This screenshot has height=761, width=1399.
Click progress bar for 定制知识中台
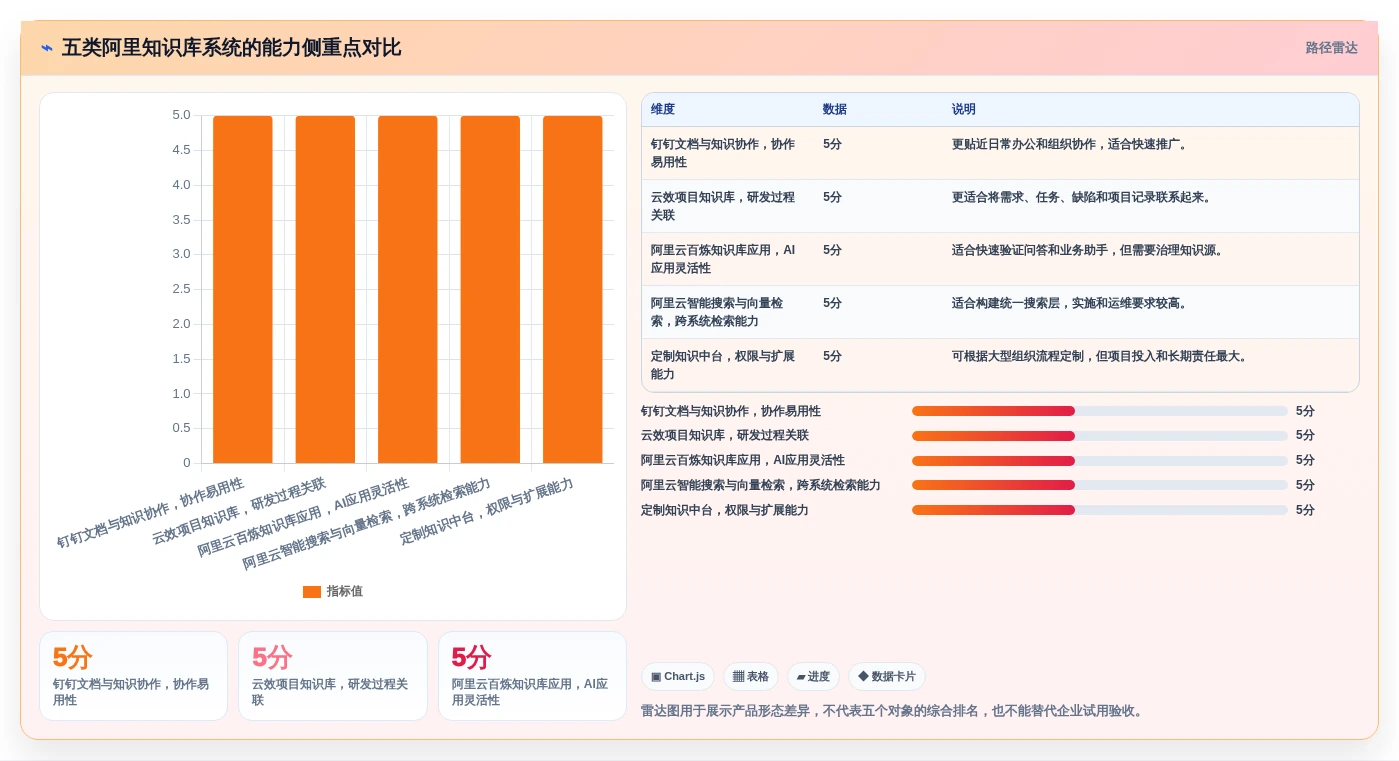[x=1100, y=510]
